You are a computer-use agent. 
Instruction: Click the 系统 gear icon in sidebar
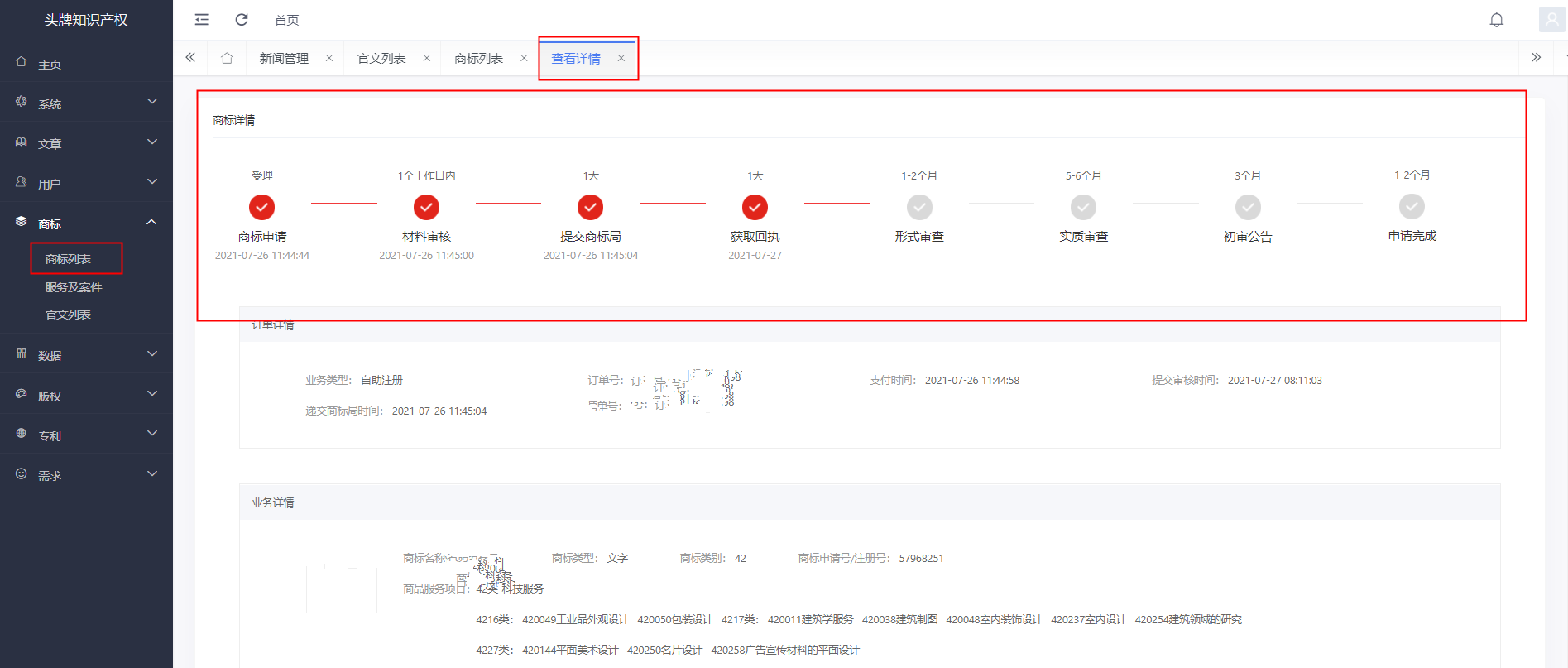click(x=22, y=102)
